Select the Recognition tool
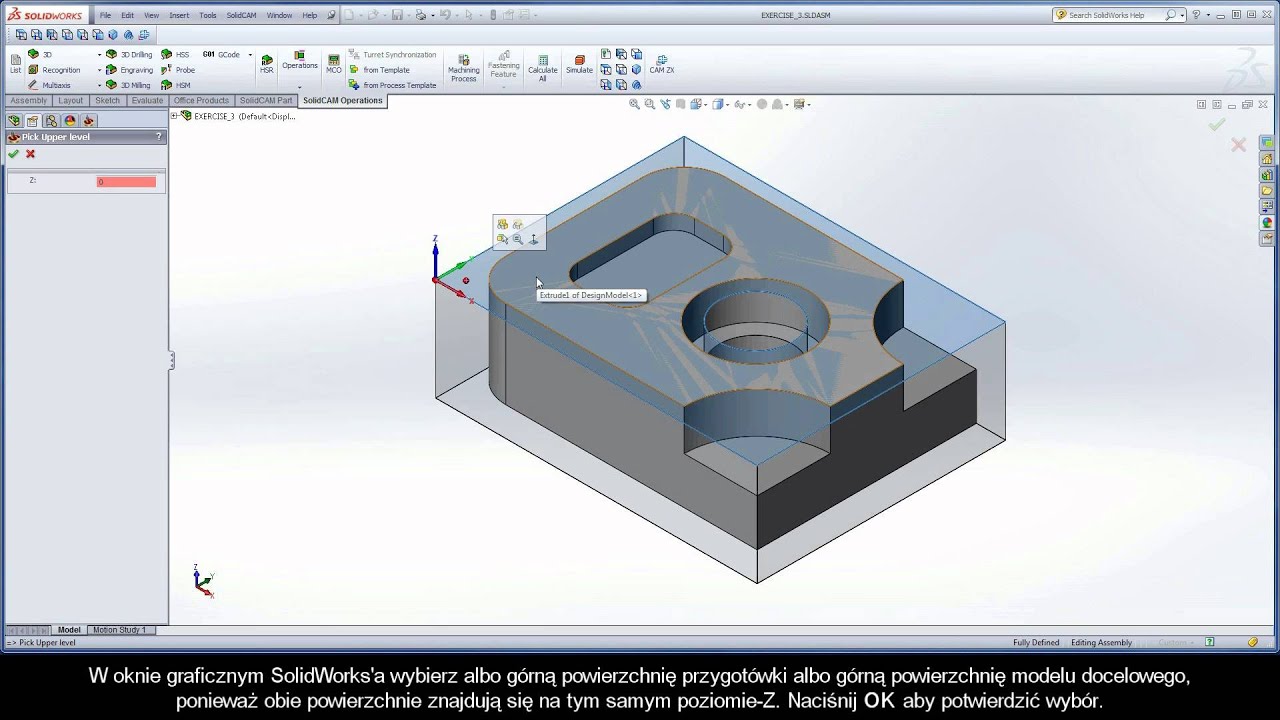1280x720 pixels. [x=54, y=70]
